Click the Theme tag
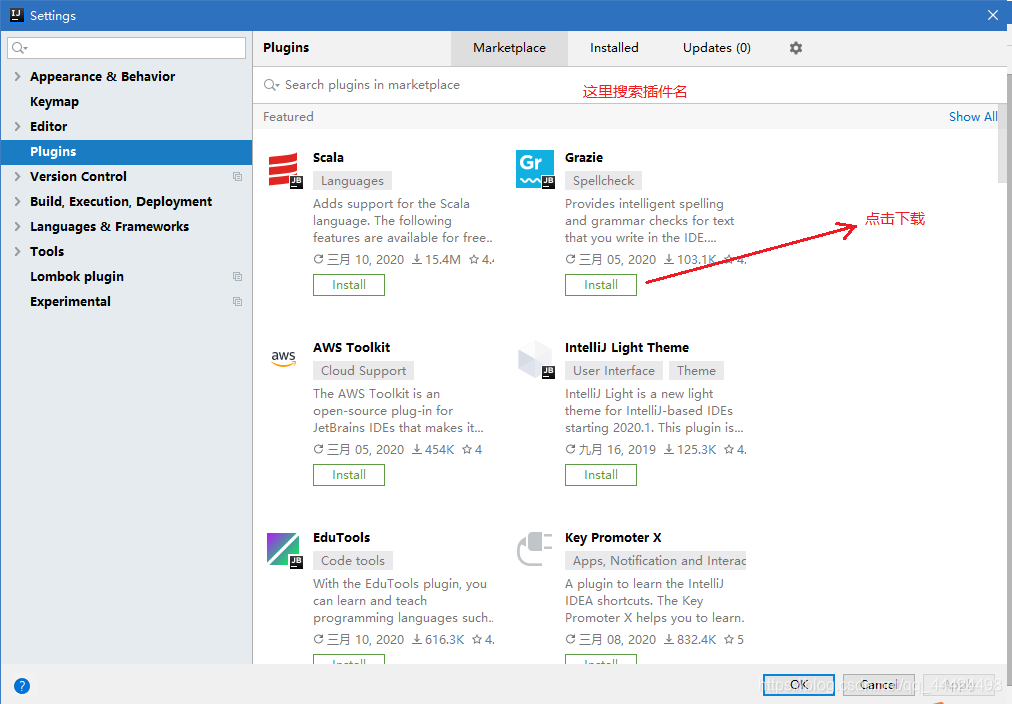The width and height of the screenshot is (1012, 704). coord(696,370)
